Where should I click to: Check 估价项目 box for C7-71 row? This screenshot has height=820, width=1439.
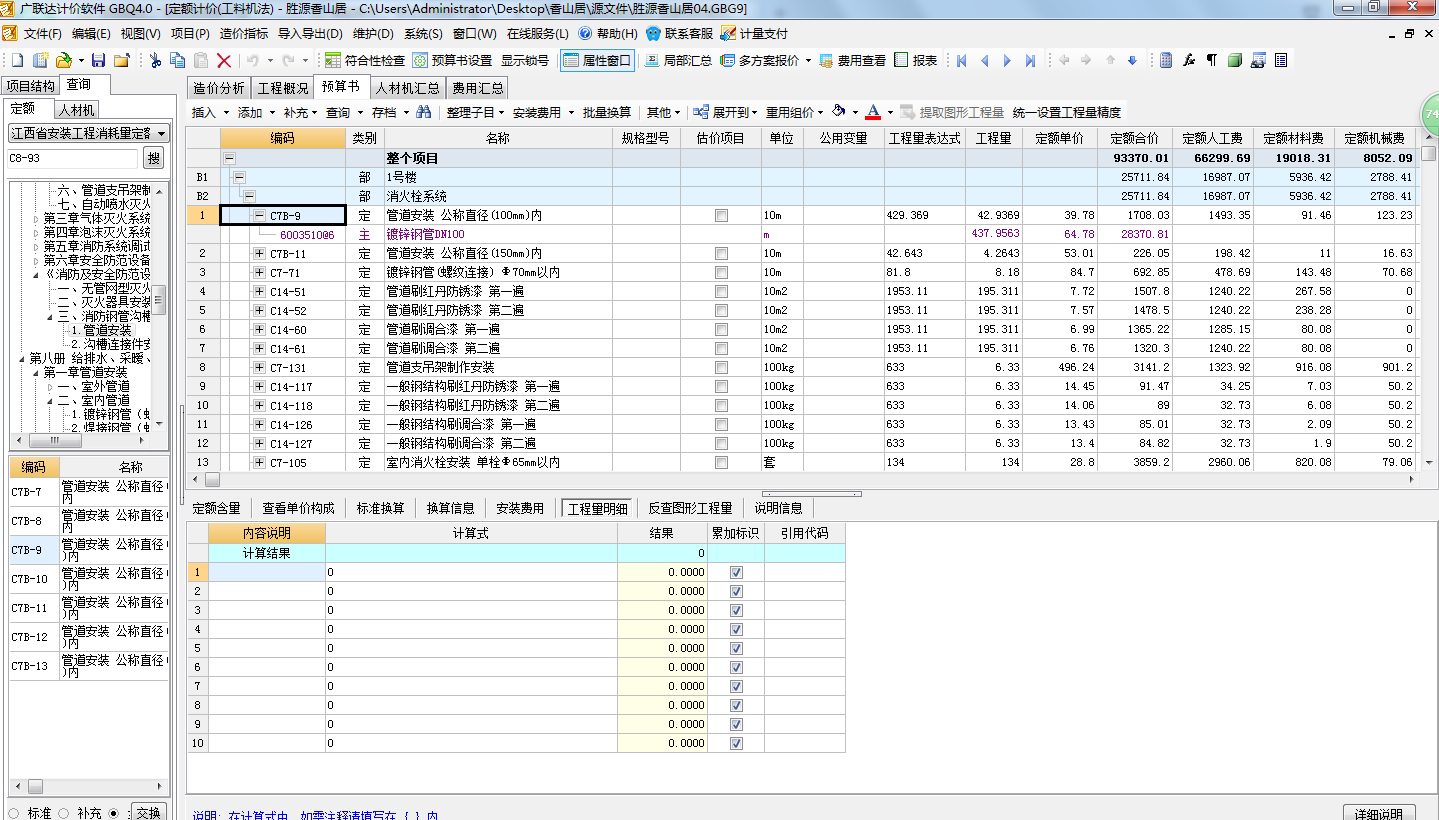coord(721,272)
